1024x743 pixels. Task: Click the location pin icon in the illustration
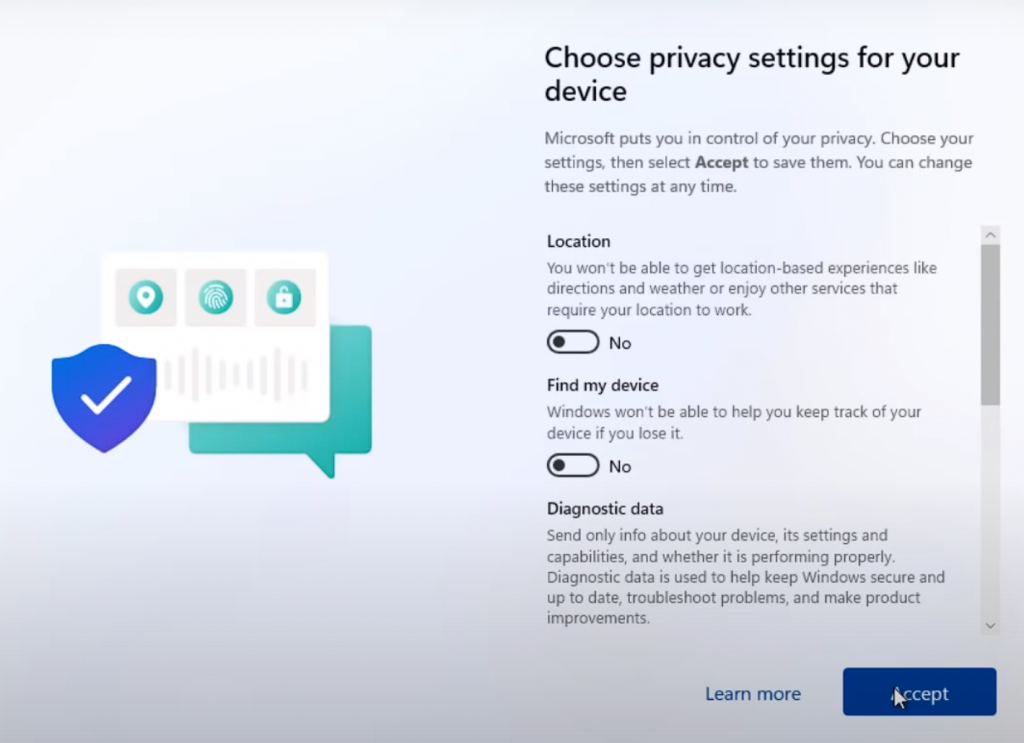[x=146, y=297]
